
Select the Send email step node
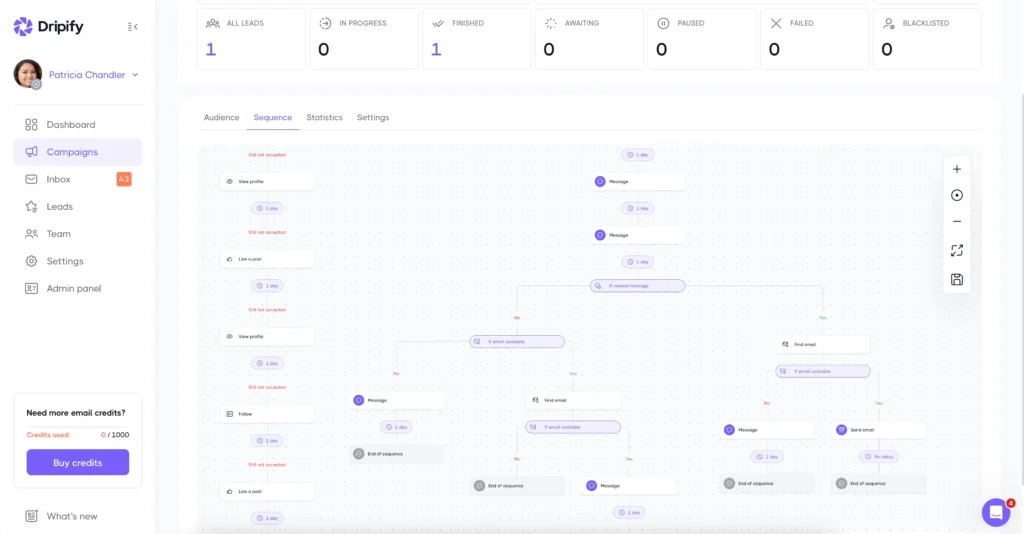click(878, 430)
